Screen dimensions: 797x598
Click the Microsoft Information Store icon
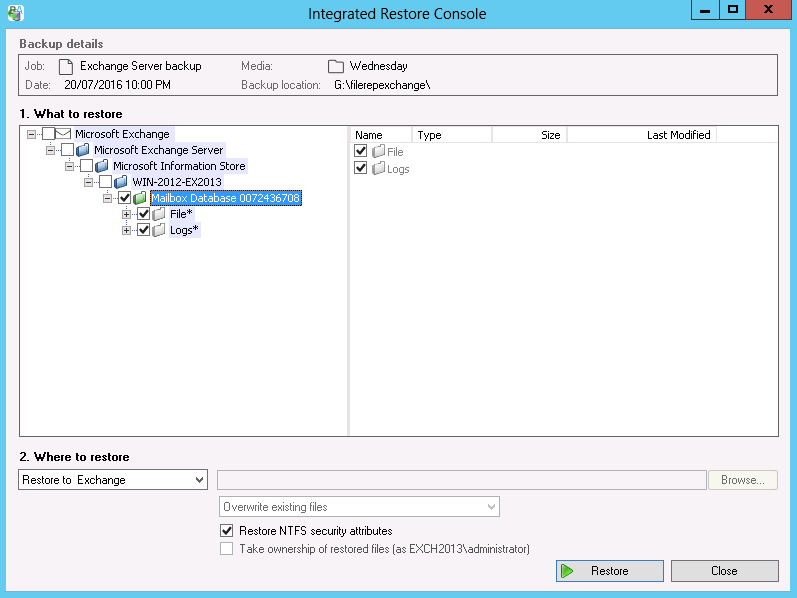click(x=102, y=166)
